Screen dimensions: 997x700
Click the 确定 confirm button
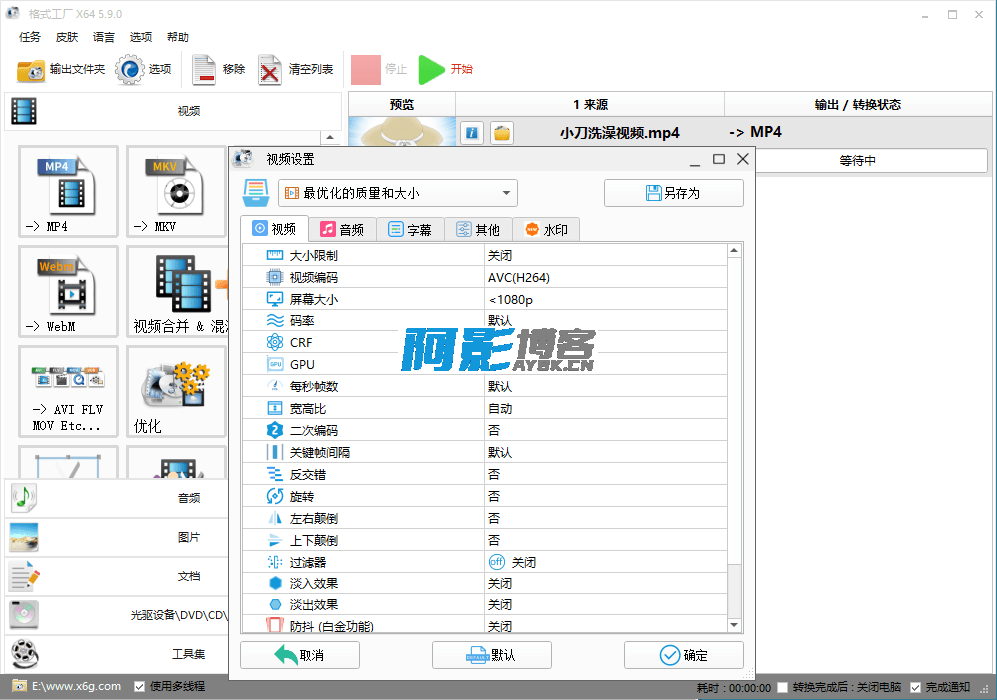(684, 655)
